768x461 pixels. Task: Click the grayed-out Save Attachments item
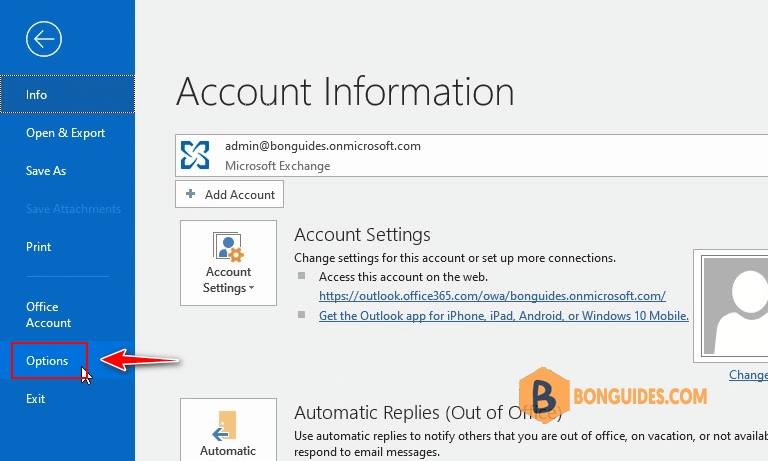pyautogui.click(x=73, y=209)
